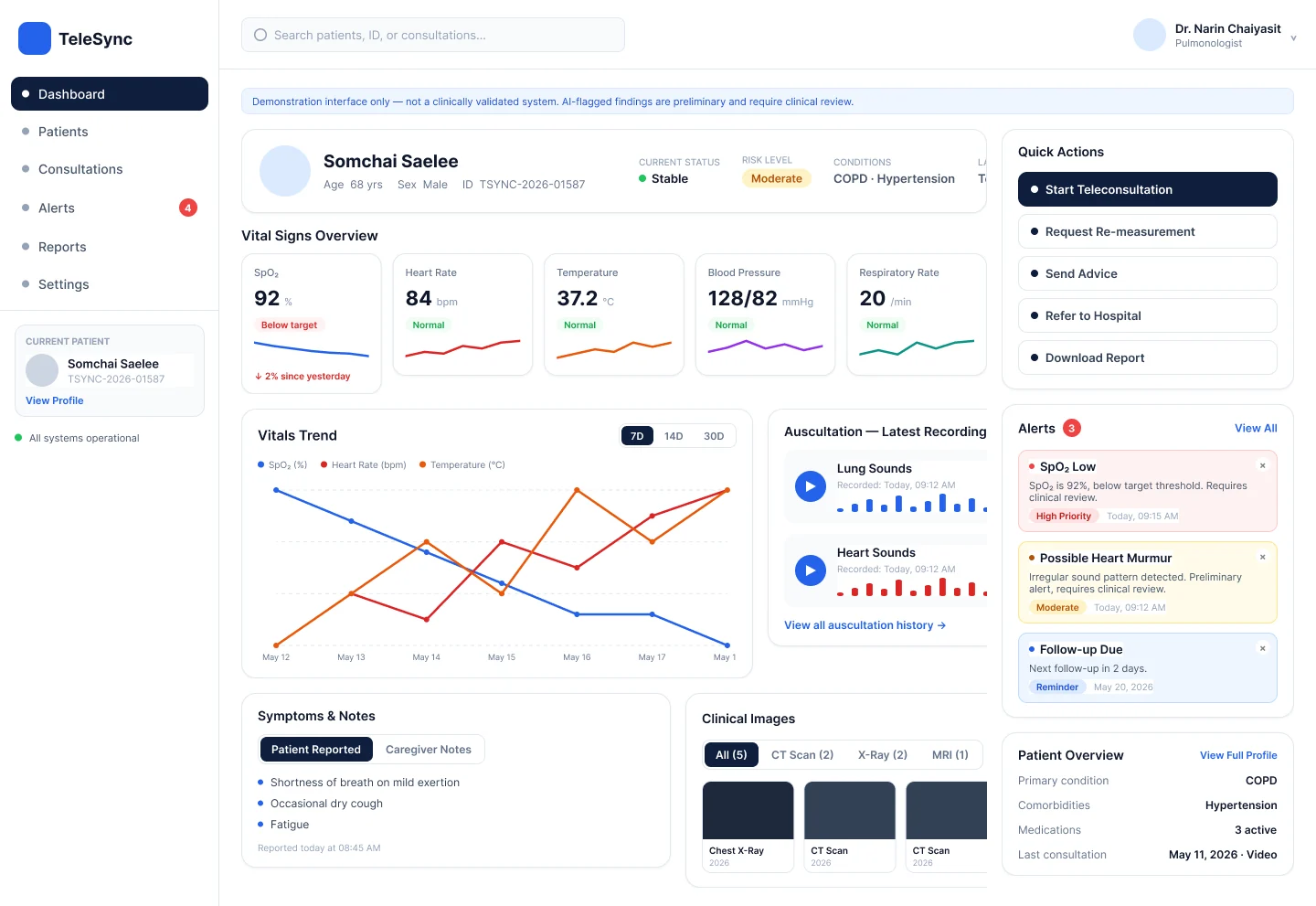The height and width of the screenshot is (906, 1316).
Task: Click the Alerts badge showing 4
Action: click(188, 208)
